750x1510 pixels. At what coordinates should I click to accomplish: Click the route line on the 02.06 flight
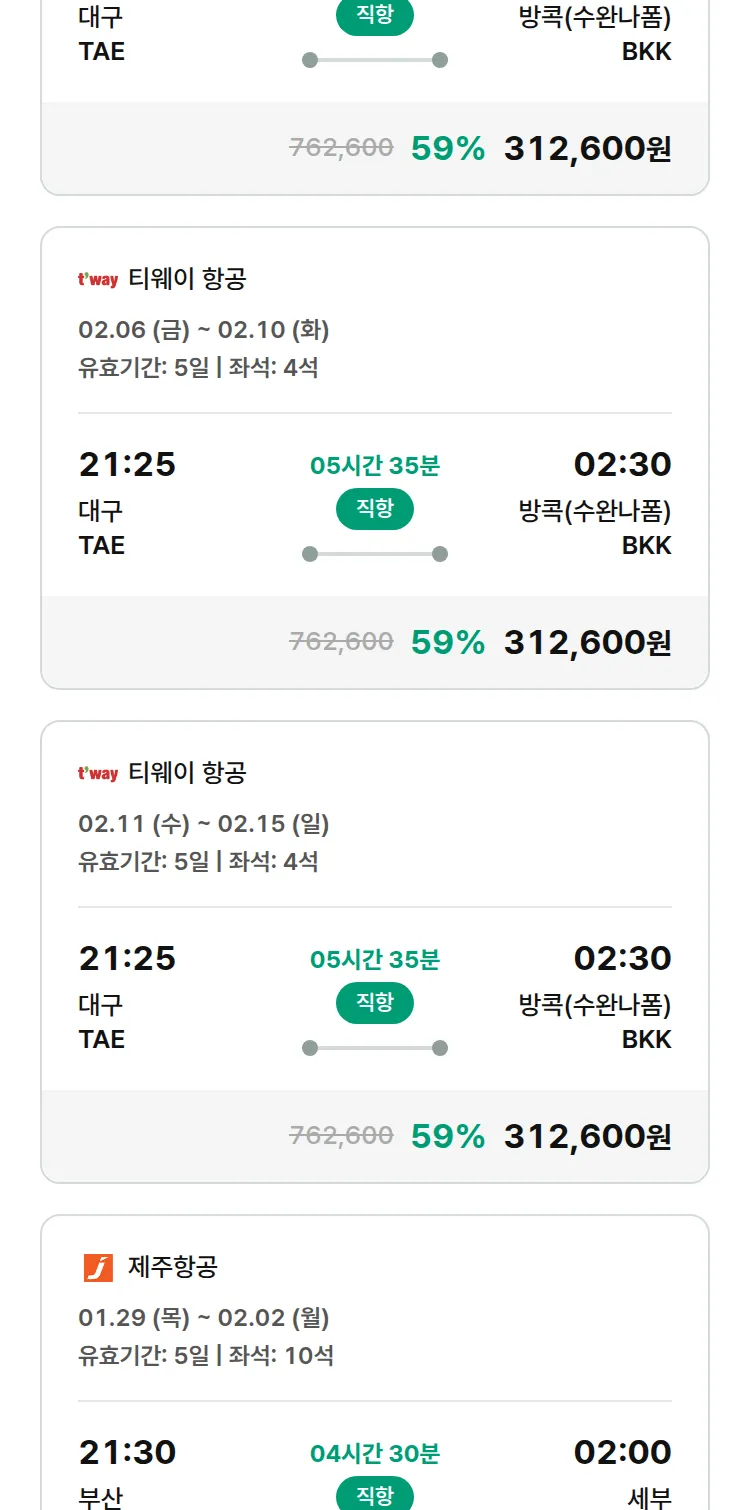point(375,554)
